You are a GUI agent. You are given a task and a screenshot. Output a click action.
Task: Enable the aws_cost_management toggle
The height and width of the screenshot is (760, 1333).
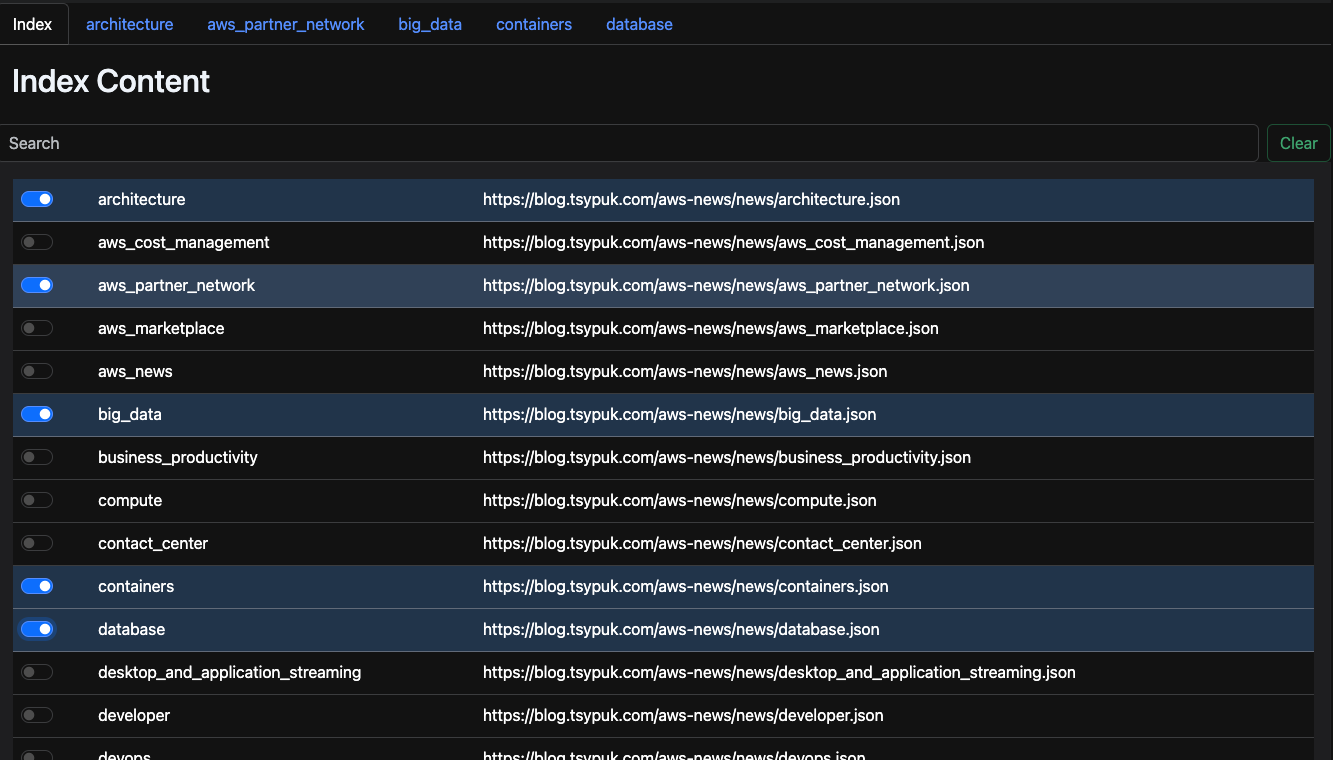click(x=37, y=242)
